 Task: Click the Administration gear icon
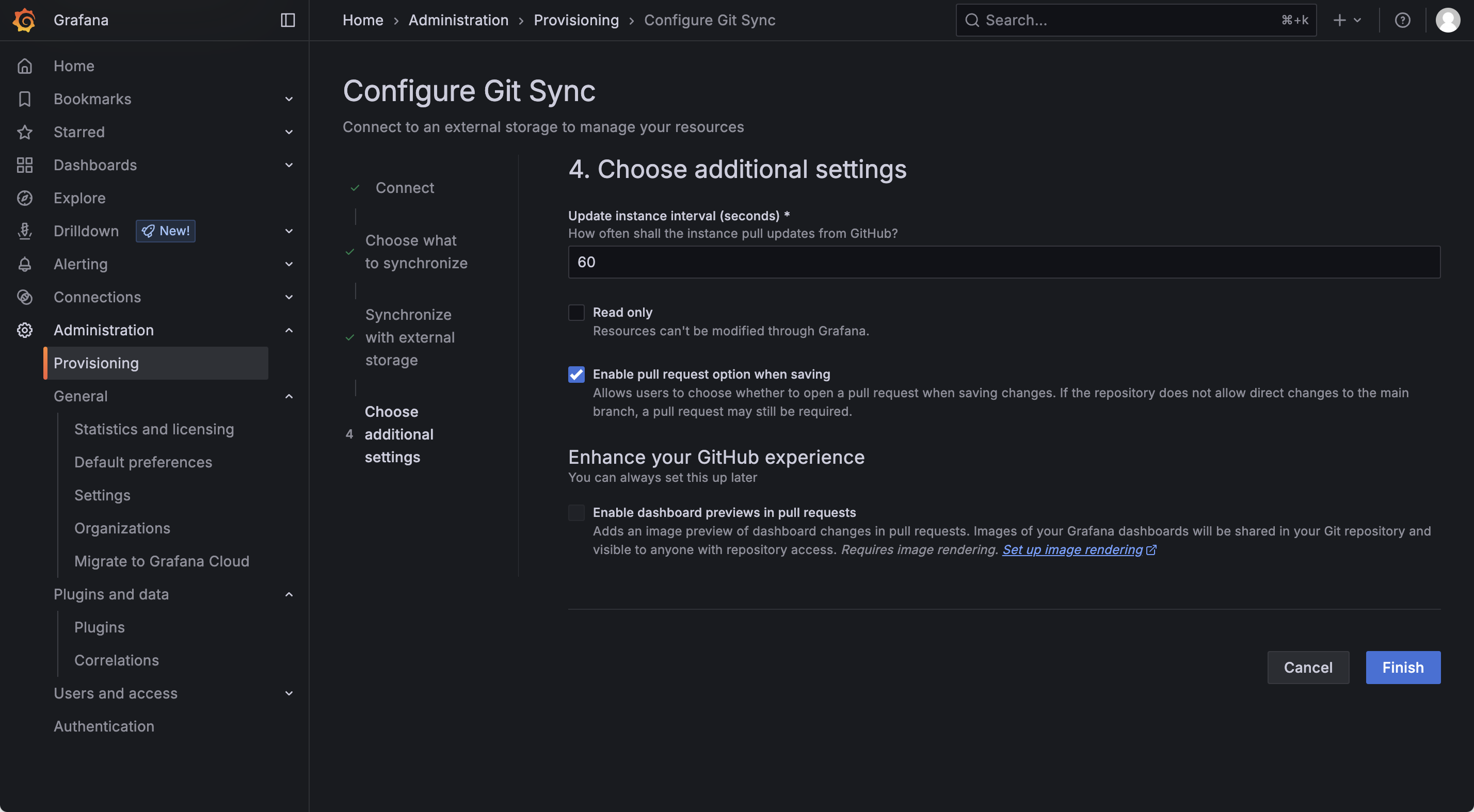tap(25, 330)
